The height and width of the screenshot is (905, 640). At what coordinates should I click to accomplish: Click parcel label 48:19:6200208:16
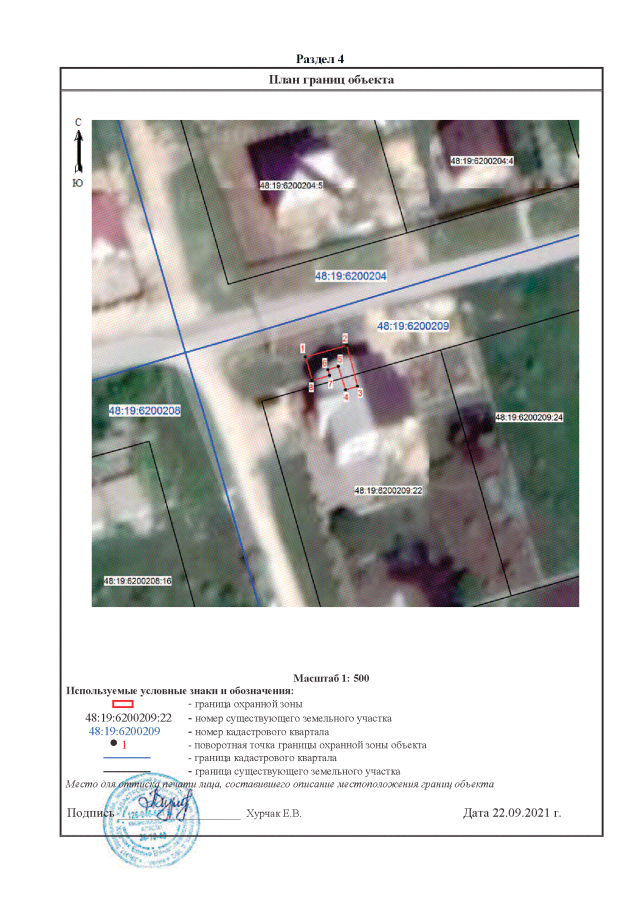tap(138, 580)
